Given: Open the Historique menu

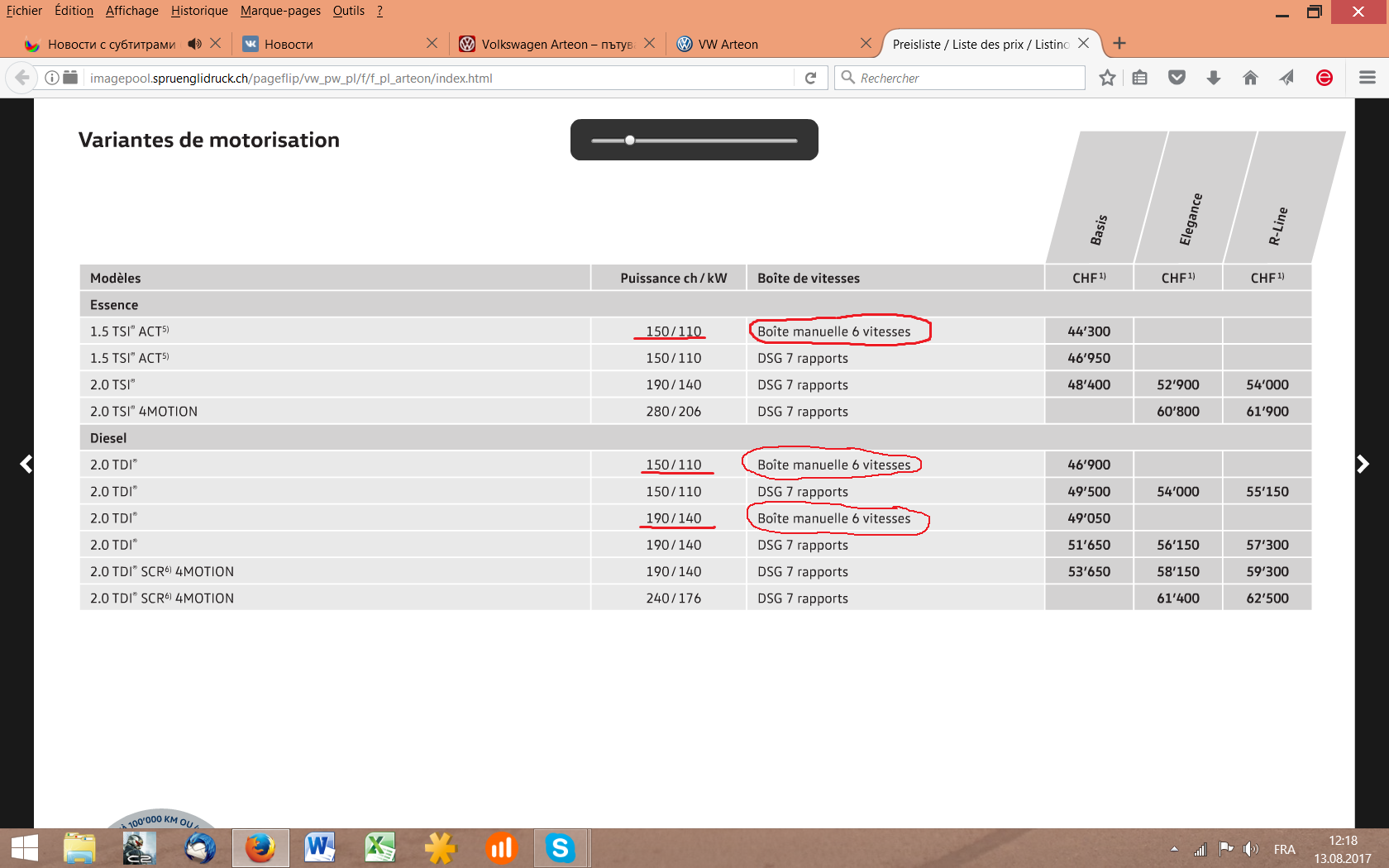Looking at the screenshot, I should (x=199, y=11).
